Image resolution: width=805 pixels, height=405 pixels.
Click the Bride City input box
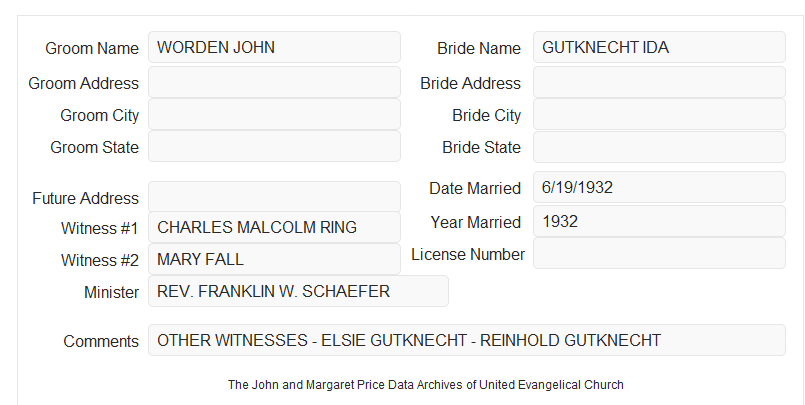(659, 114)
